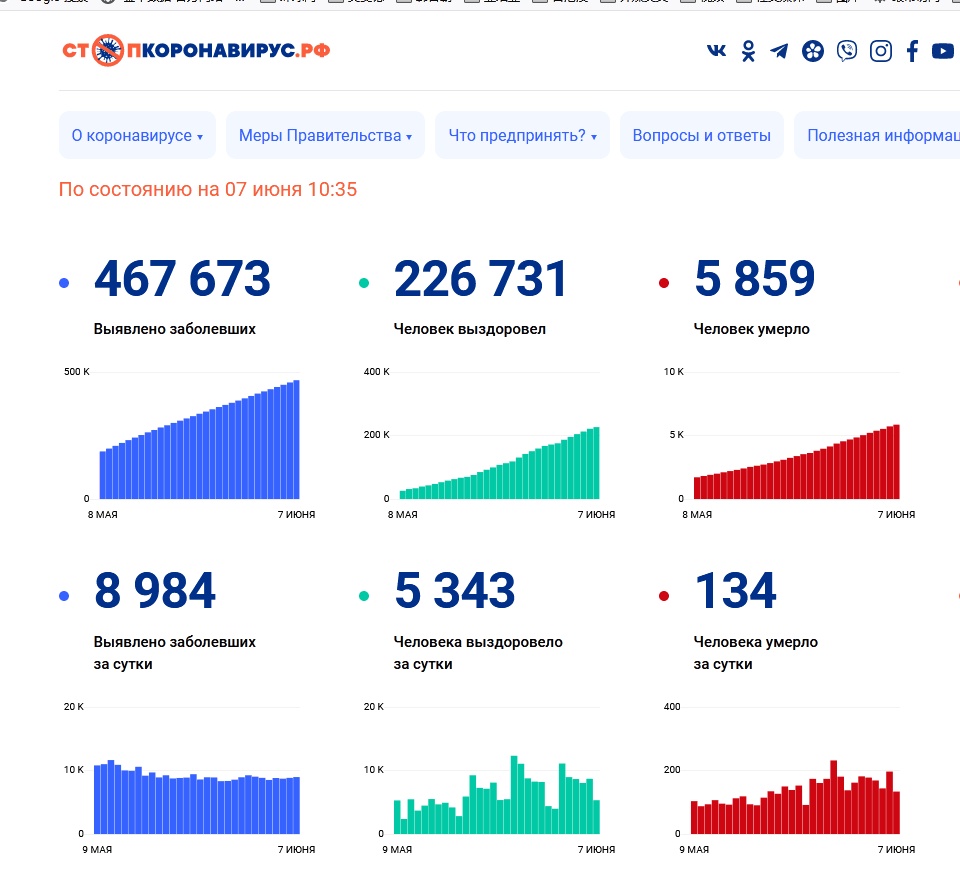Open the Telegram channel icon
The width and height of the screenshot is (960, 885).
pyautogui.click(x=779, y=51)
